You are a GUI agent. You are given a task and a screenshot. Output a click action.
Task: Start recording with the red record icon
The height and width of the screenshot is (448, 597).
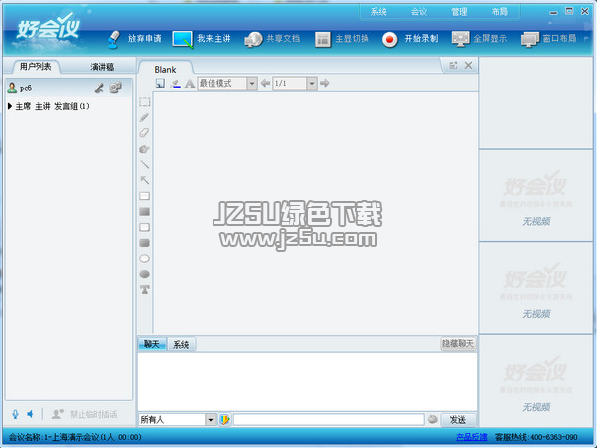click(x=389, y=39)
